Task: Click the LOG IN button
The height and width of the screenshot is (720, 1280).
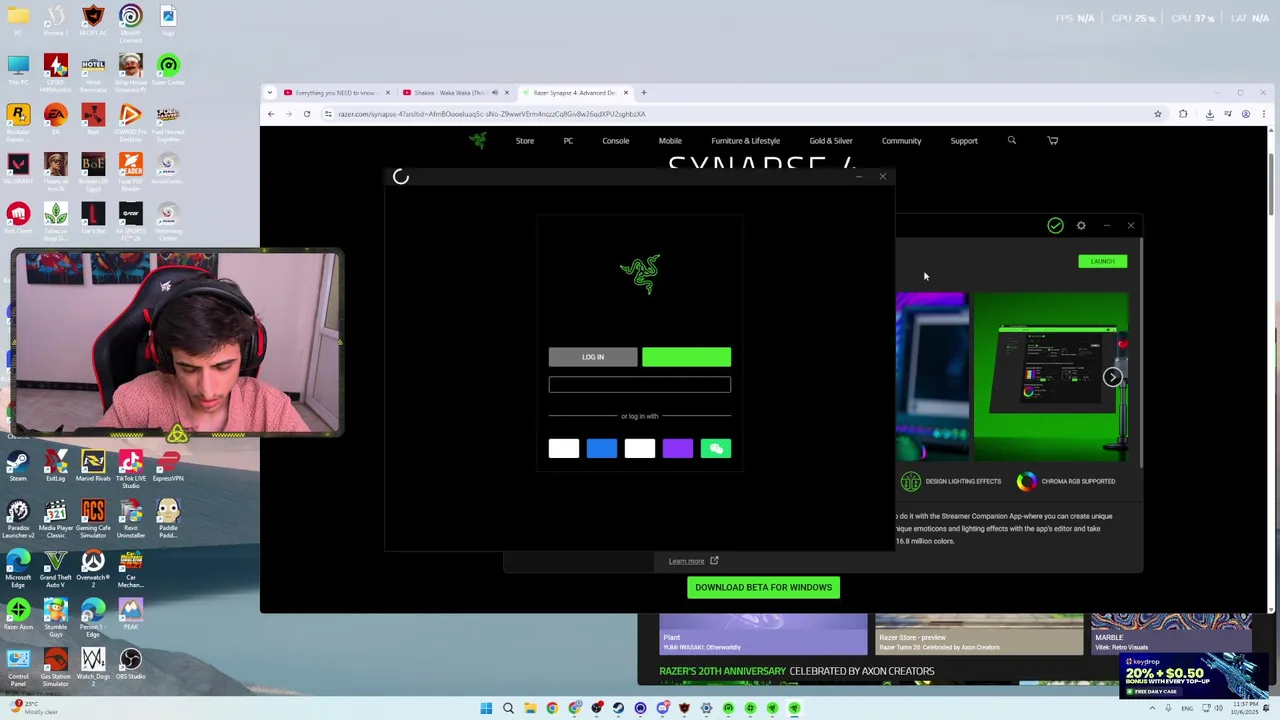Action: (x=593, y=357)
